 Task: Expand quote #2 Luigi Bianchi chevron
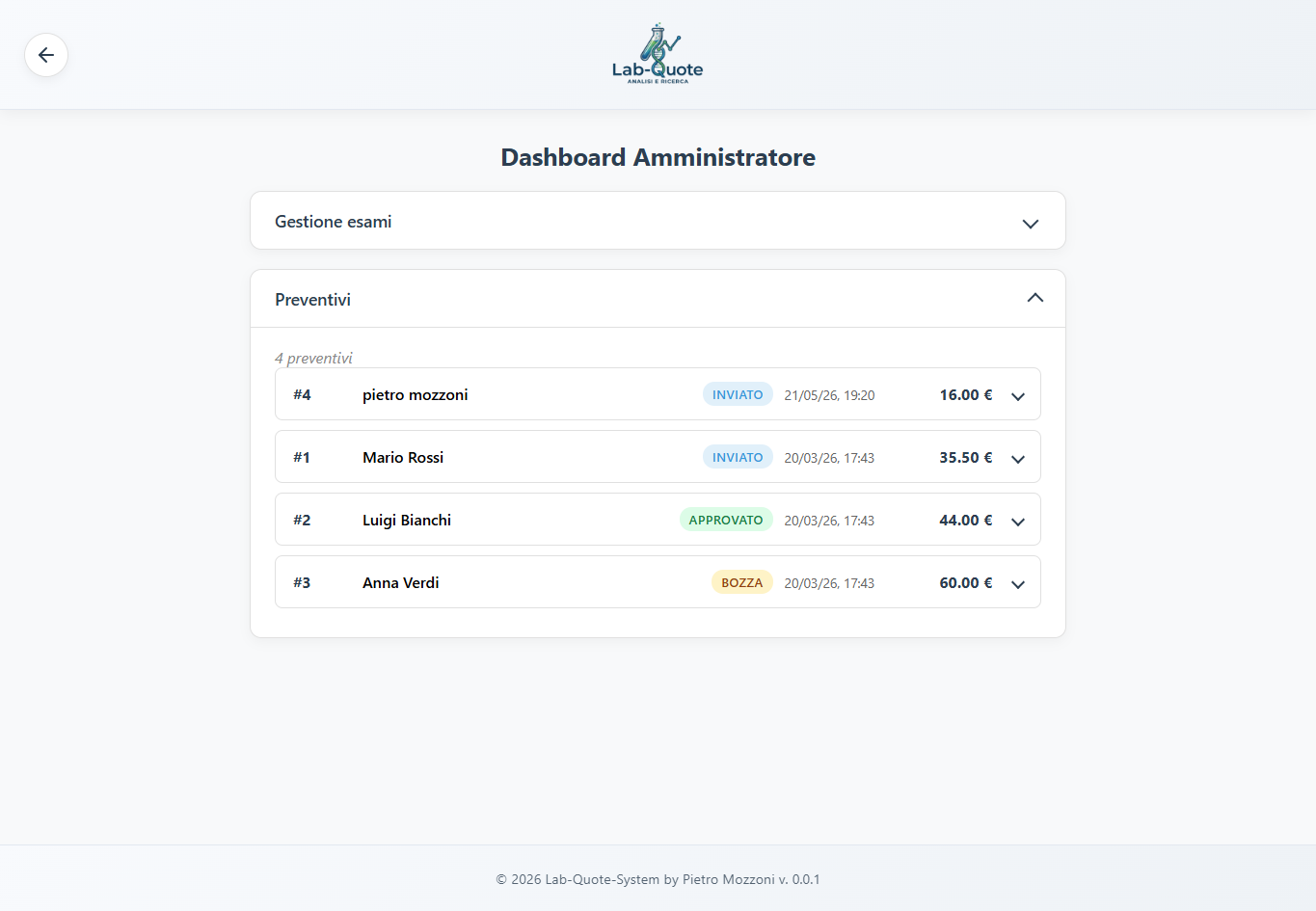[x=1018, y=522]
